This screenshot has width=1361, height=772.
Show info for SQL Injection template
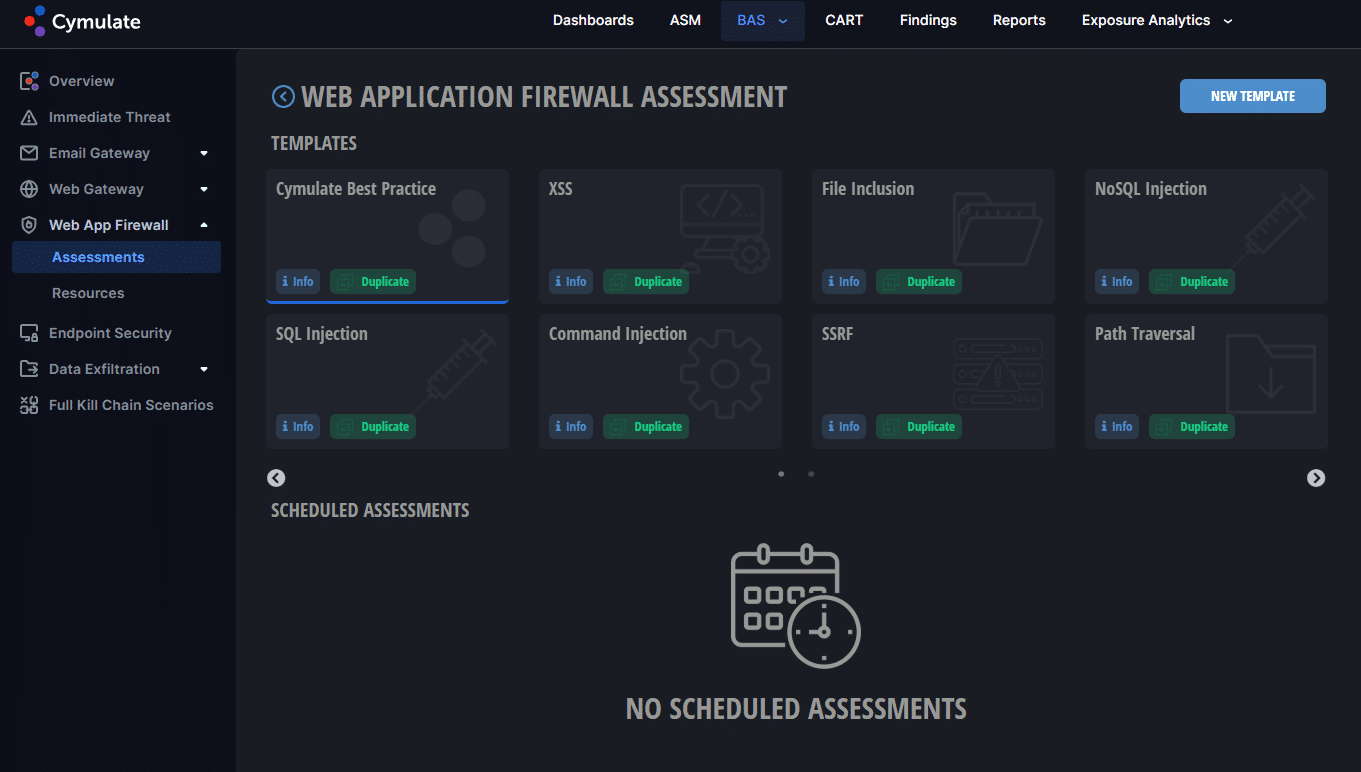(x=298, y=427)
